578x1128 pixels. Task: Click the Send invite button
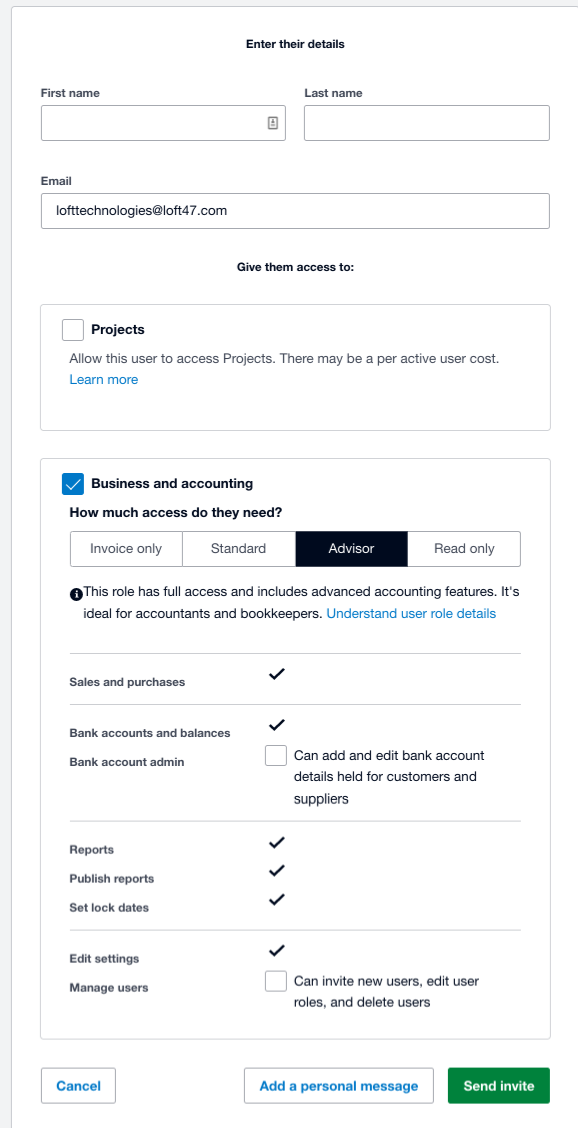tap(499, 1086)
